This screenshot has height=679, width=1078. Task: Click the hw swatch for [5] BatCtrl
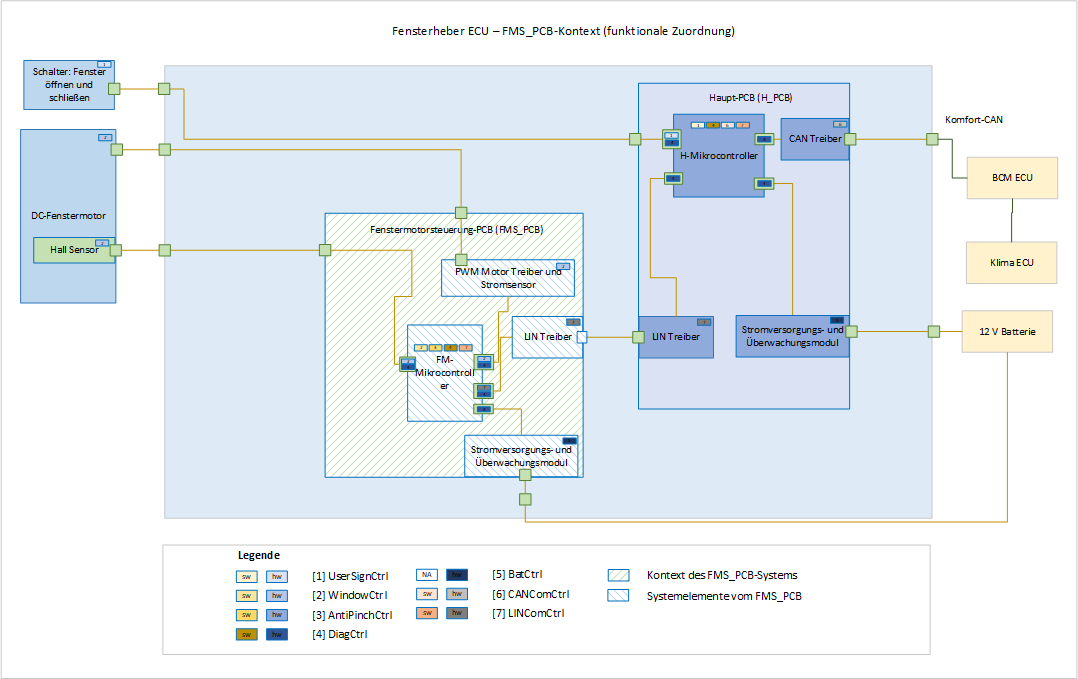pos(457,575)
